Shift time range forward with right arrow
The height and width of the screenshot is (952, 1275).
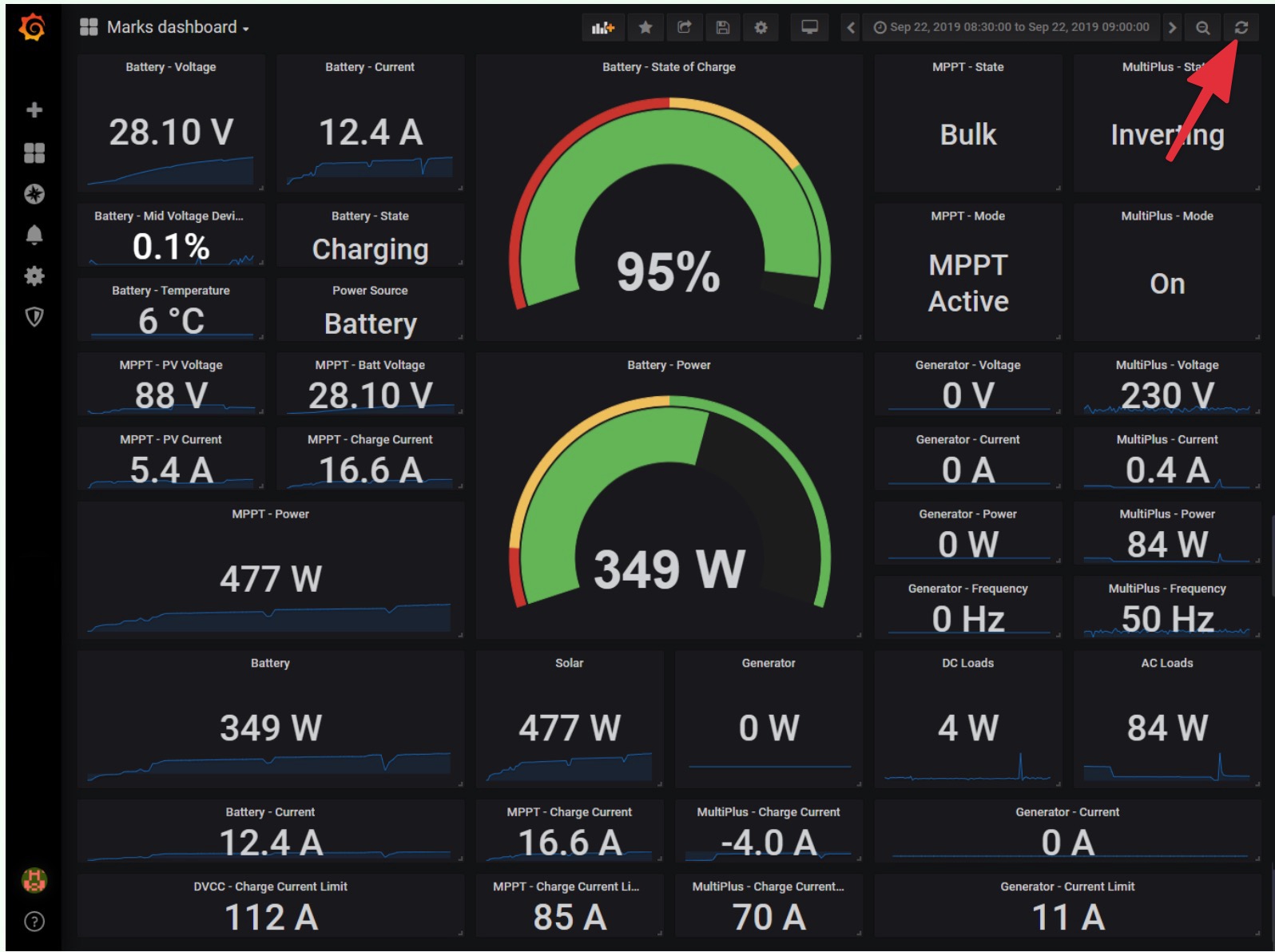pyautogui.click(x=1172, y=28)
